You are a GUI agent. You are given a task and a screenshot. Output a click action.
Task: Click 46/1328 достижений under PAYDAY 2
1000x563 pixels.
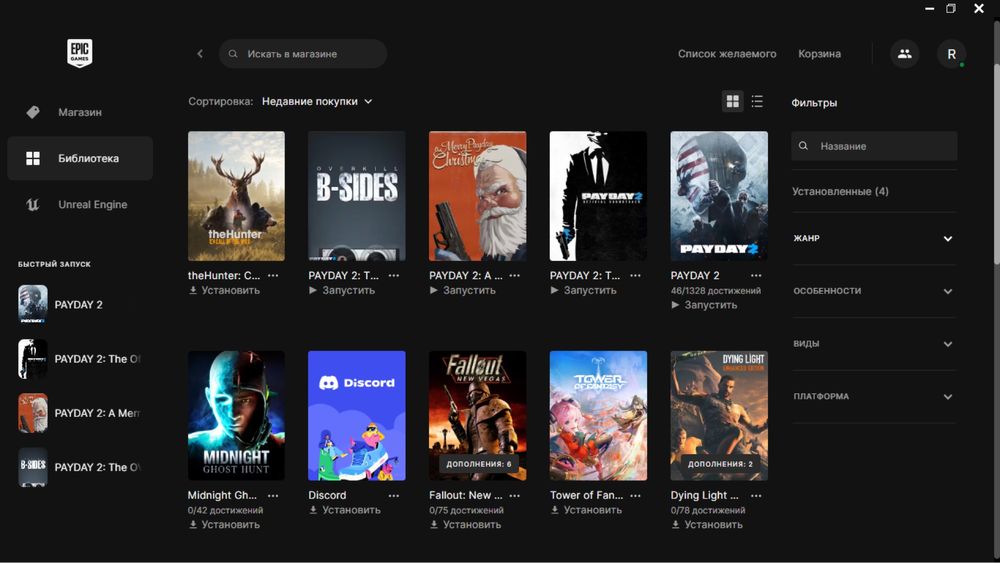click(716, 290)
